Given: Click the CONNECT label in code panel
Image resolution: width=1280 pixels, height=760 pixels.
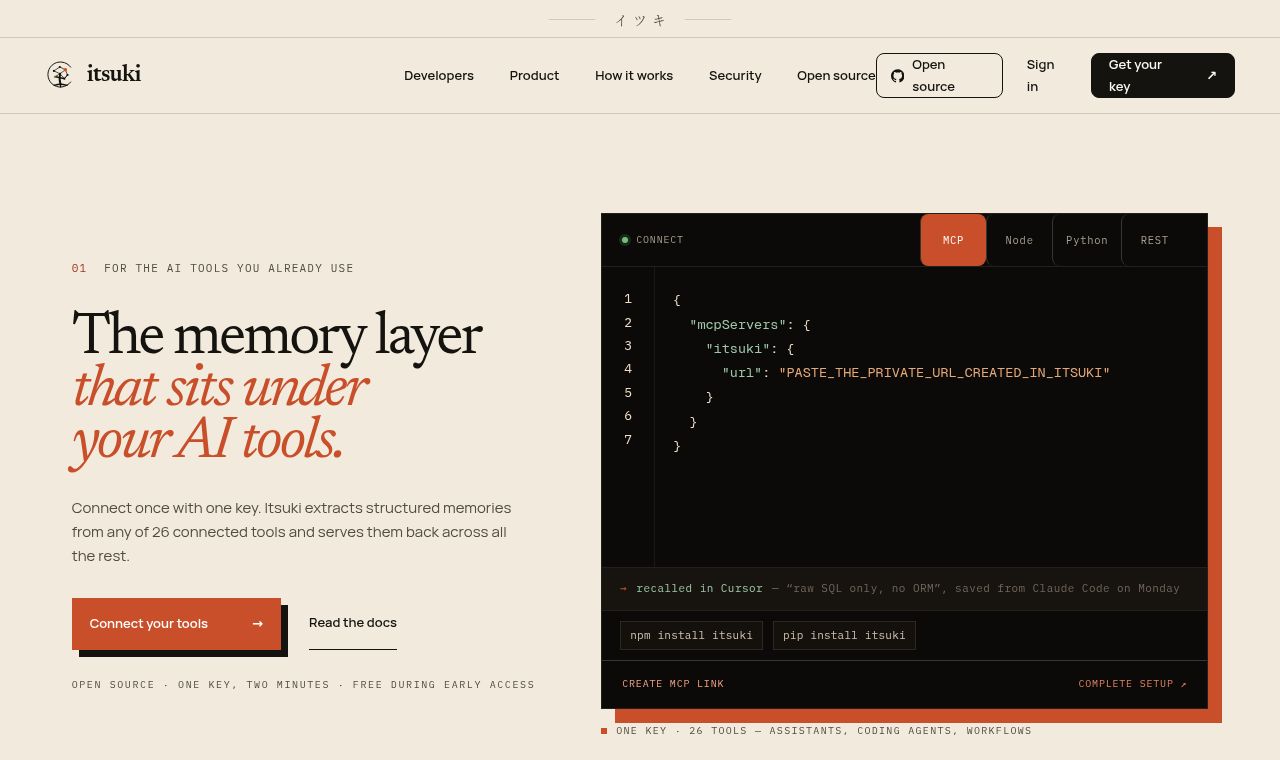Looking at the screenshot, I should click(x=660, y=240).
